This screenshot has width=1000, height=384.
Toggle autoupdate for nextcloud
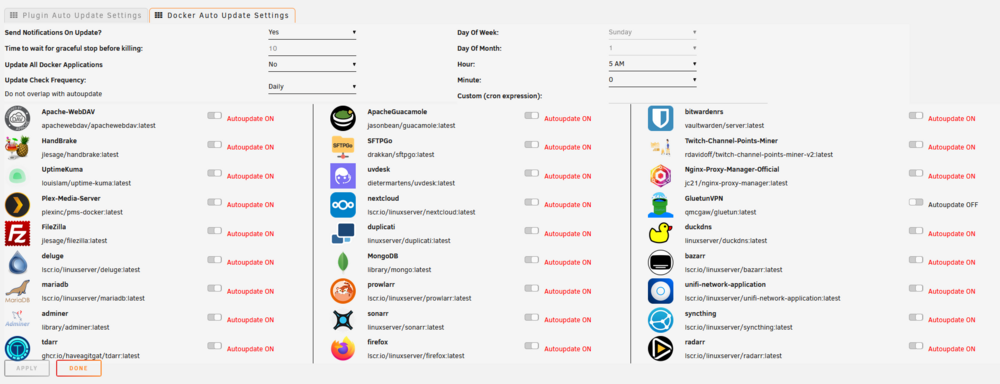tap(531, 202)
